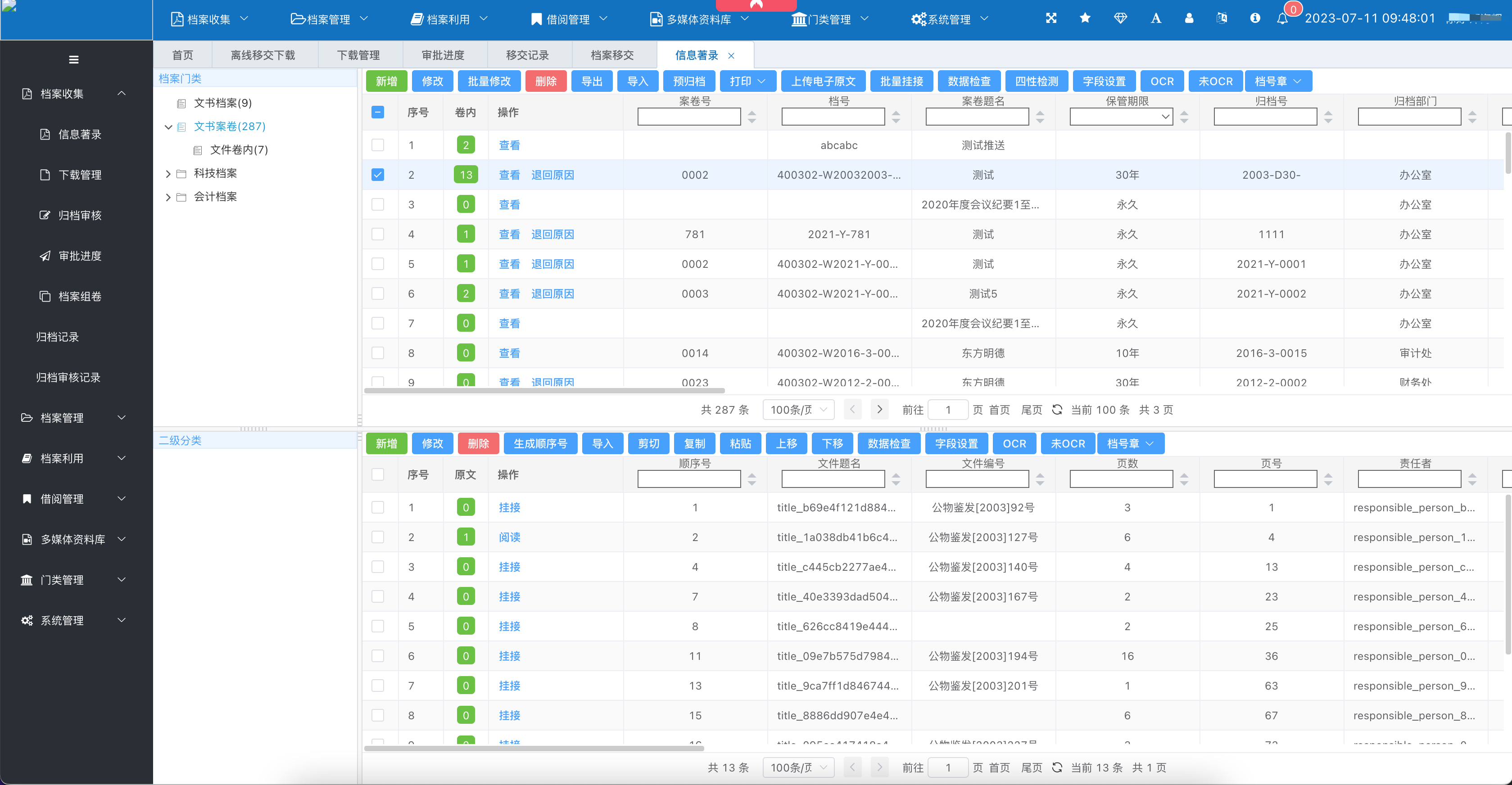Click 四性检测 button
The width and height of the screenshot is (1512, 785).
click(x=1037, y=81)
